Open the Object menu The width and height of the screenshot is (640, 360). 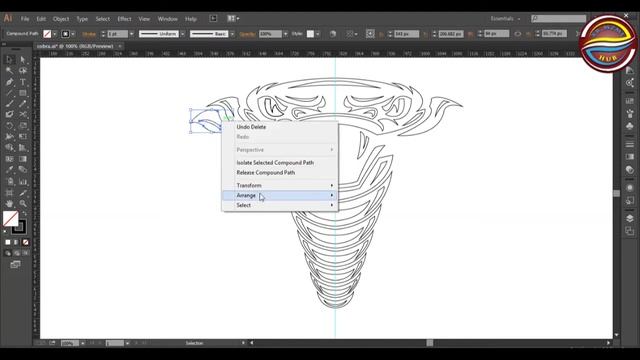[x=61, y=19]
